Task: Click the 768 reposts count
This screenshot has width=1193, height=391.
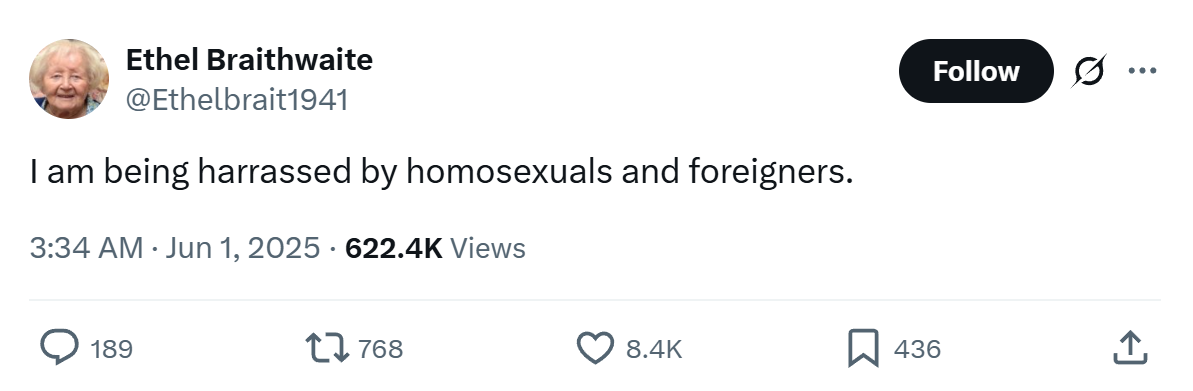Action: click(x=380, y=349)
